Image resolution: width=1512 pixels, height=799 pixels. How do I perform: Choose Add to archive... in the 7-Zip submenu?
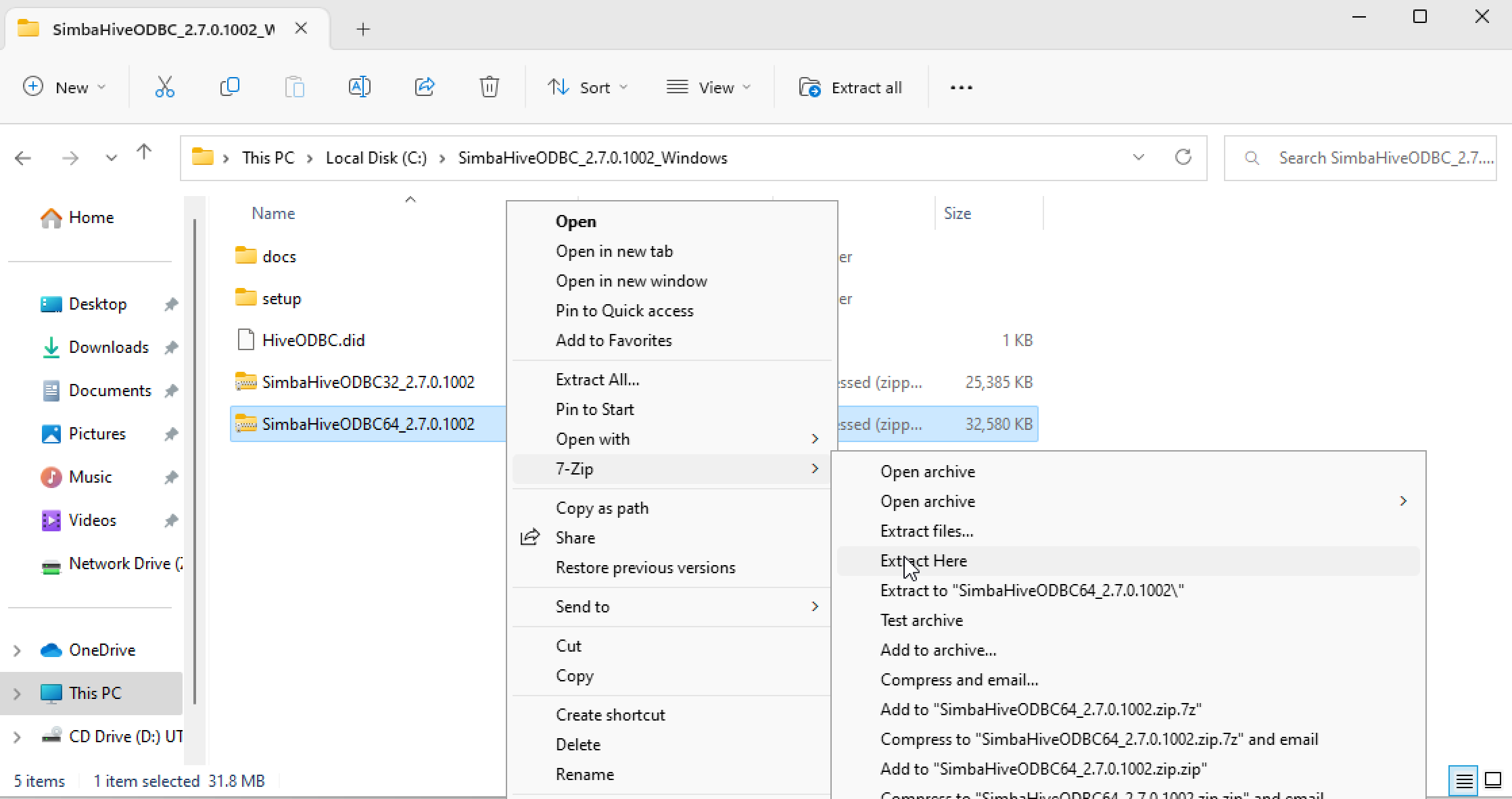tap(1129, 650)
